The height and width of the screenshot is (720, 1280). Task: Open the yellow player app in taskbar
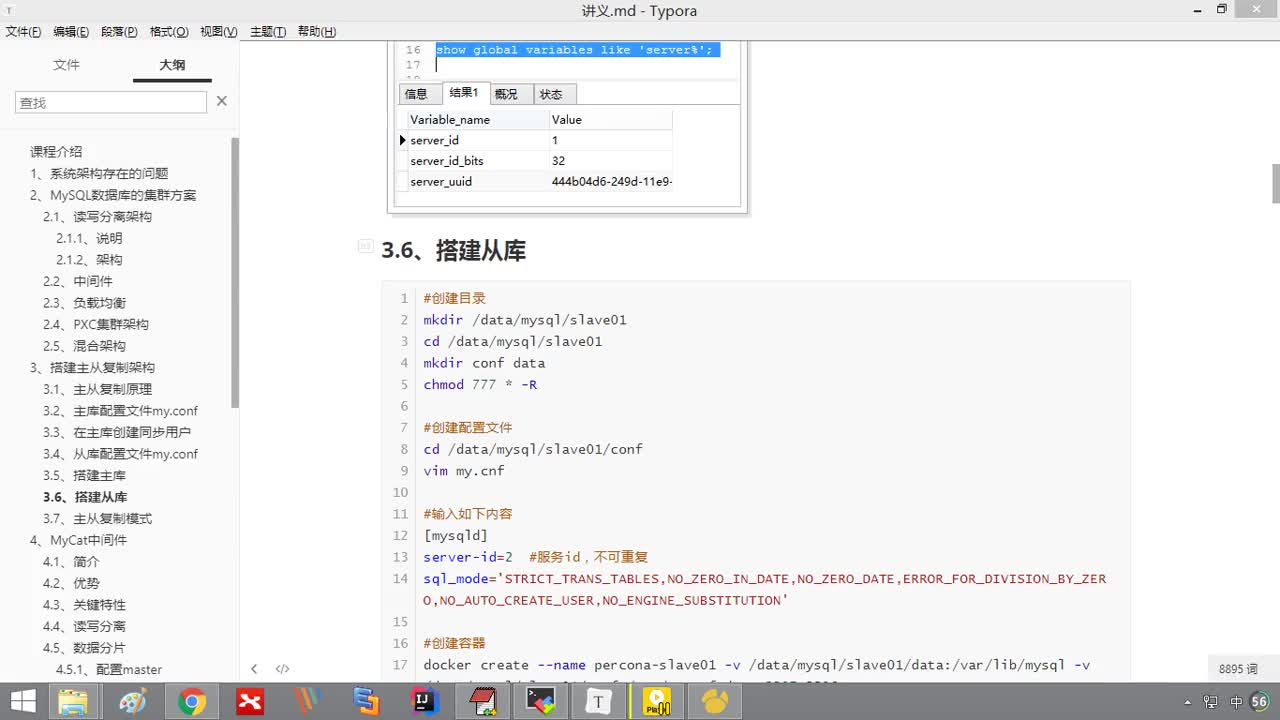pos(657,702)
